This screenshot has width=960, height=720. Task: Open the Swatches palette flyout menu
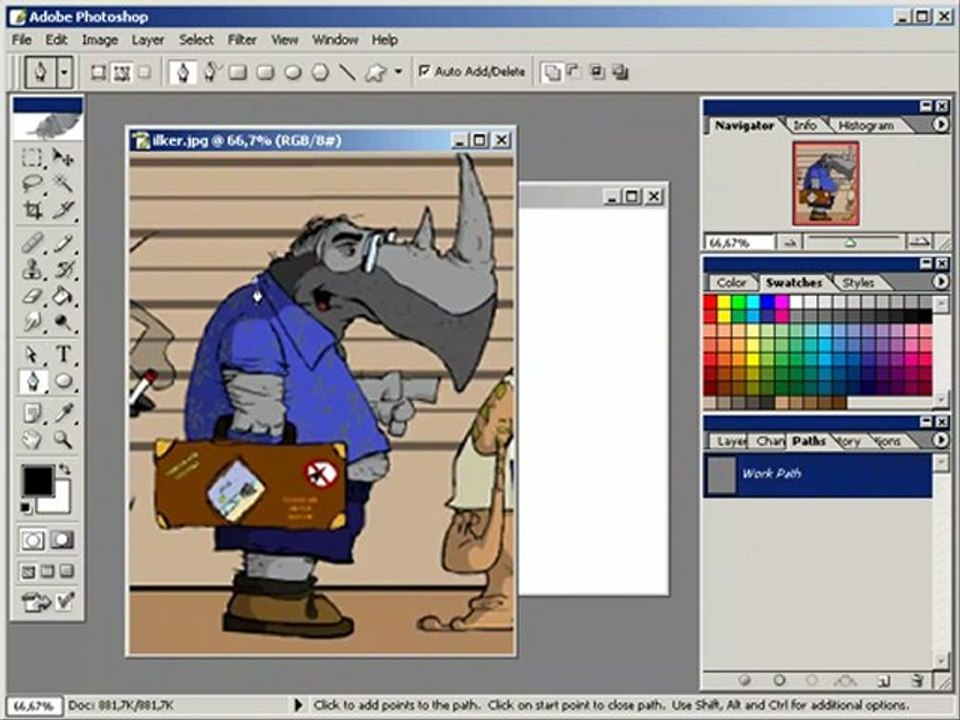(x=940, y=282)
